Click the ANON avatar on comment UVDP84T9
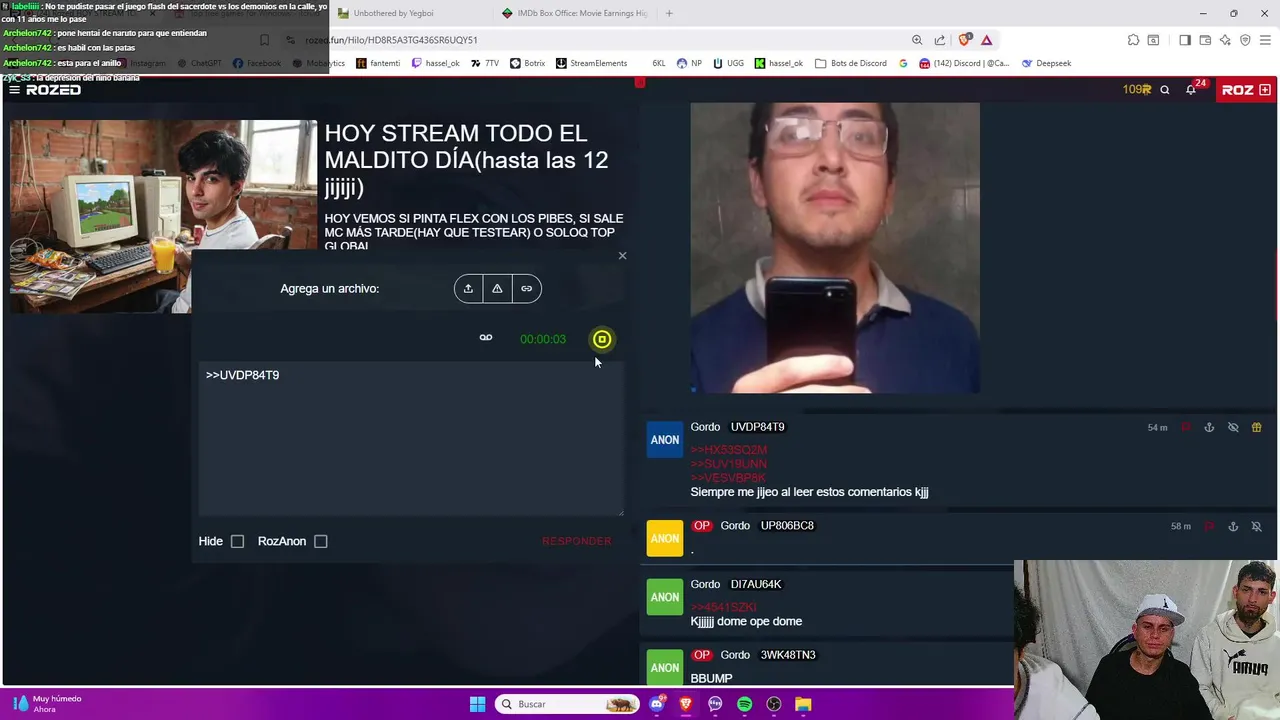This screenshot has height=720, width=1280. click(x=665, y=440)
